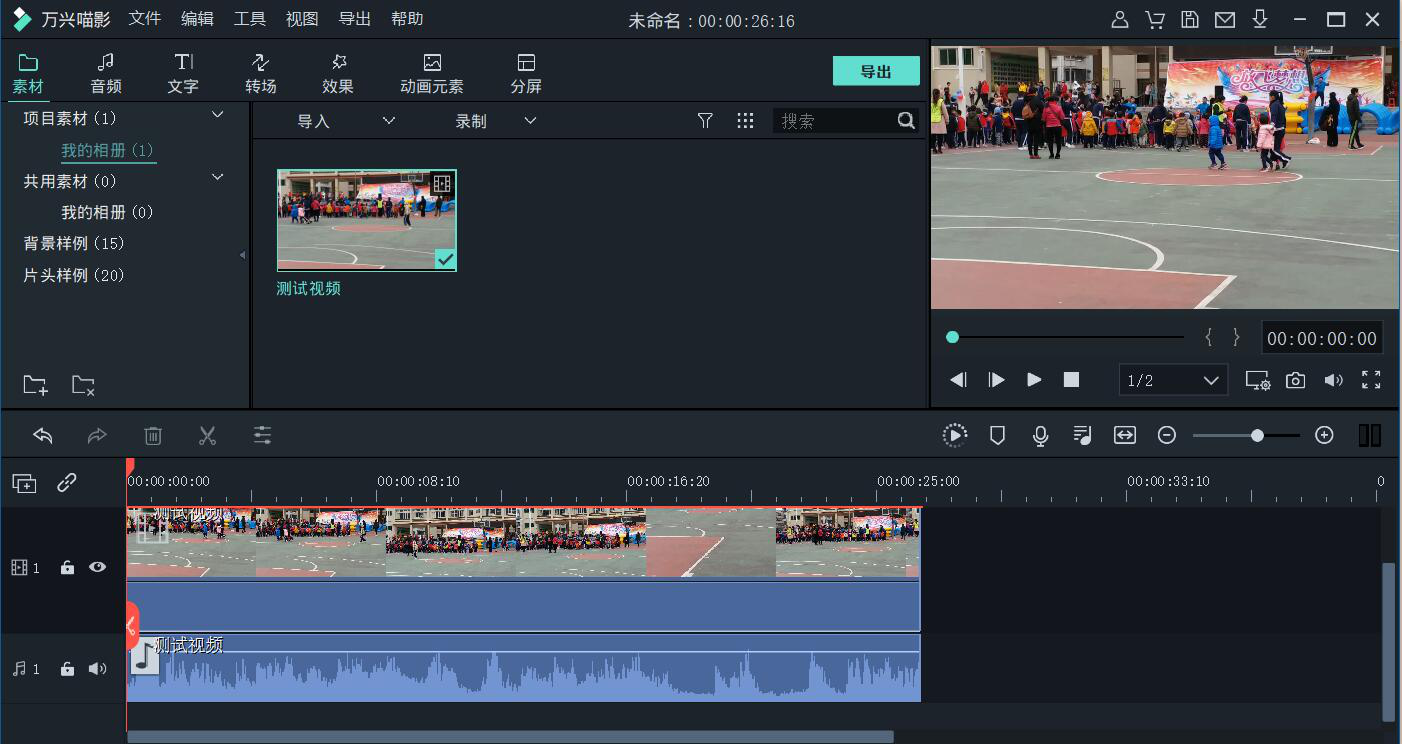Screen dimensions: 1402x744
Task: Click the trash delete icon in timeline toolbar
Action: pyautogui.click(x=153, y=435)
